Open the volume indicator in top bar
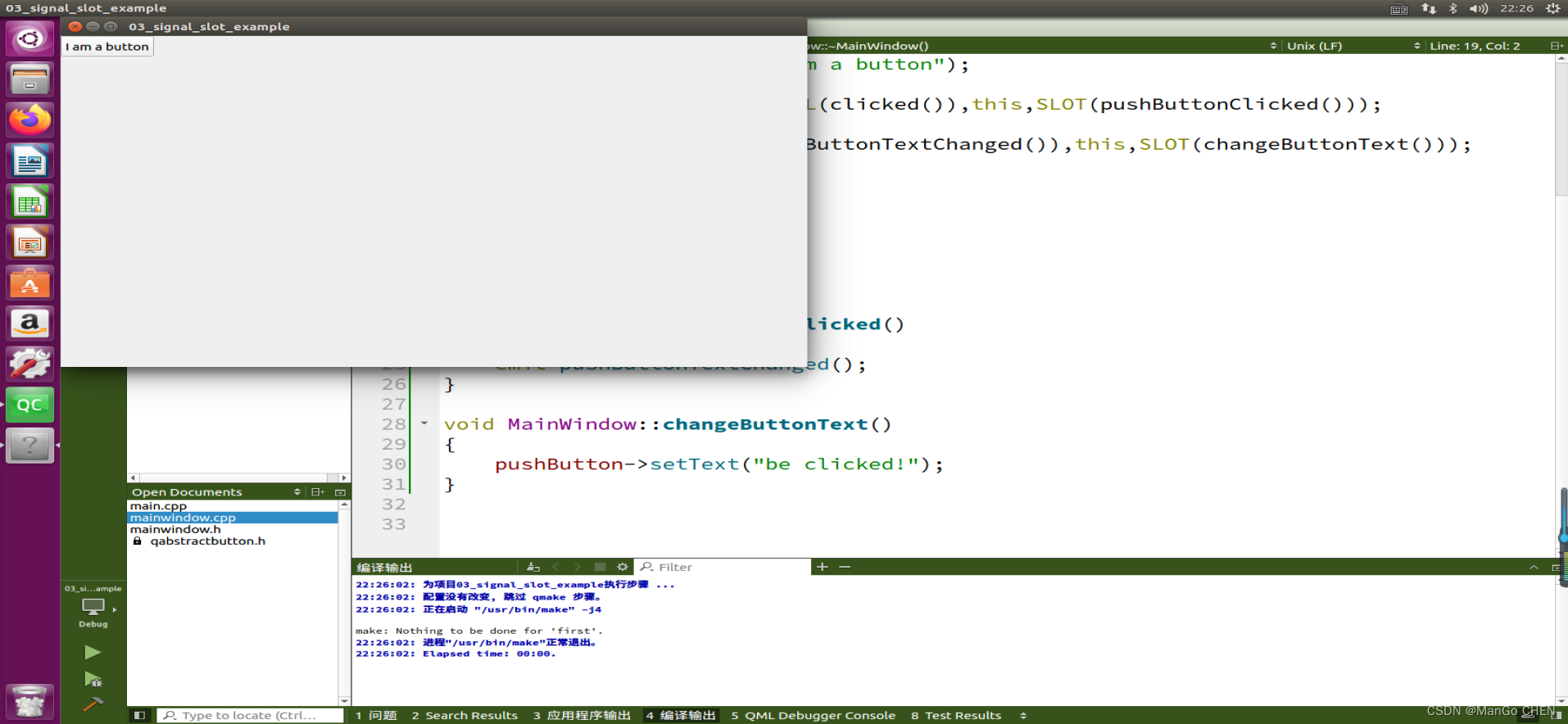Viewport: 1568px width, 724px height. [x=1479, y=8]
